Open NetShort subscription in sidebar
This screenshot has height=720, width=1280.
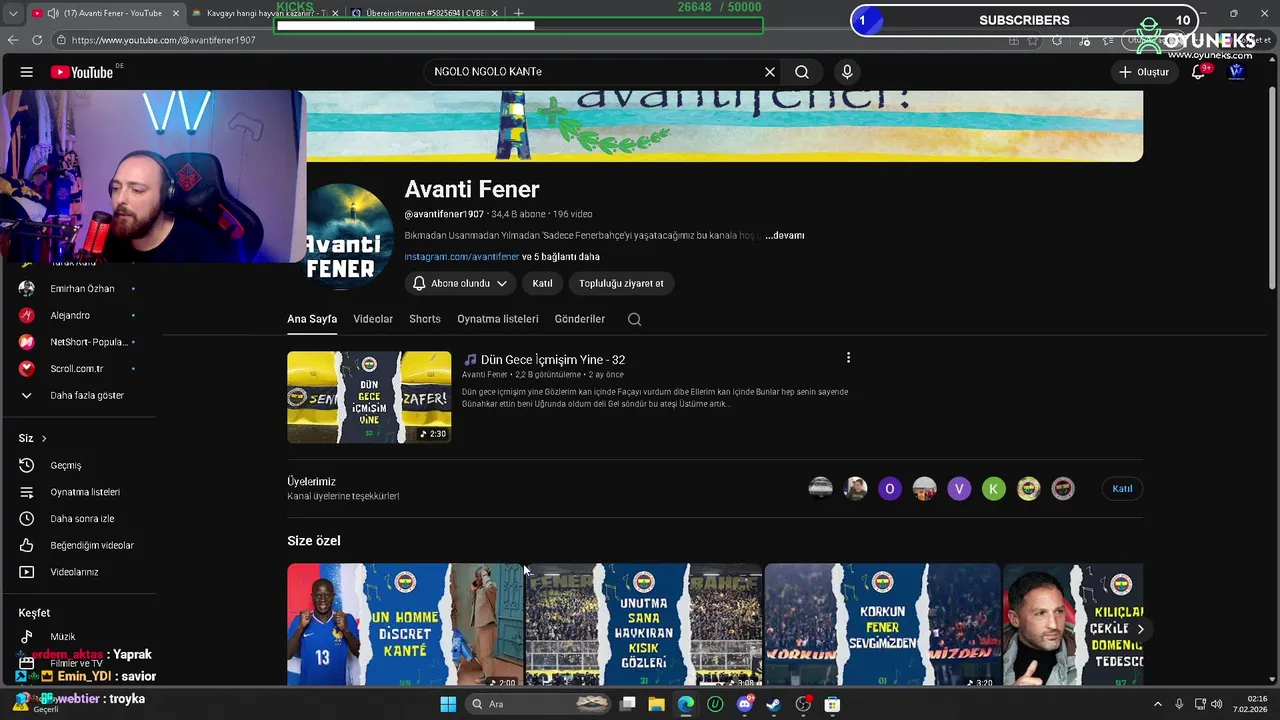[x=88, y=342]
